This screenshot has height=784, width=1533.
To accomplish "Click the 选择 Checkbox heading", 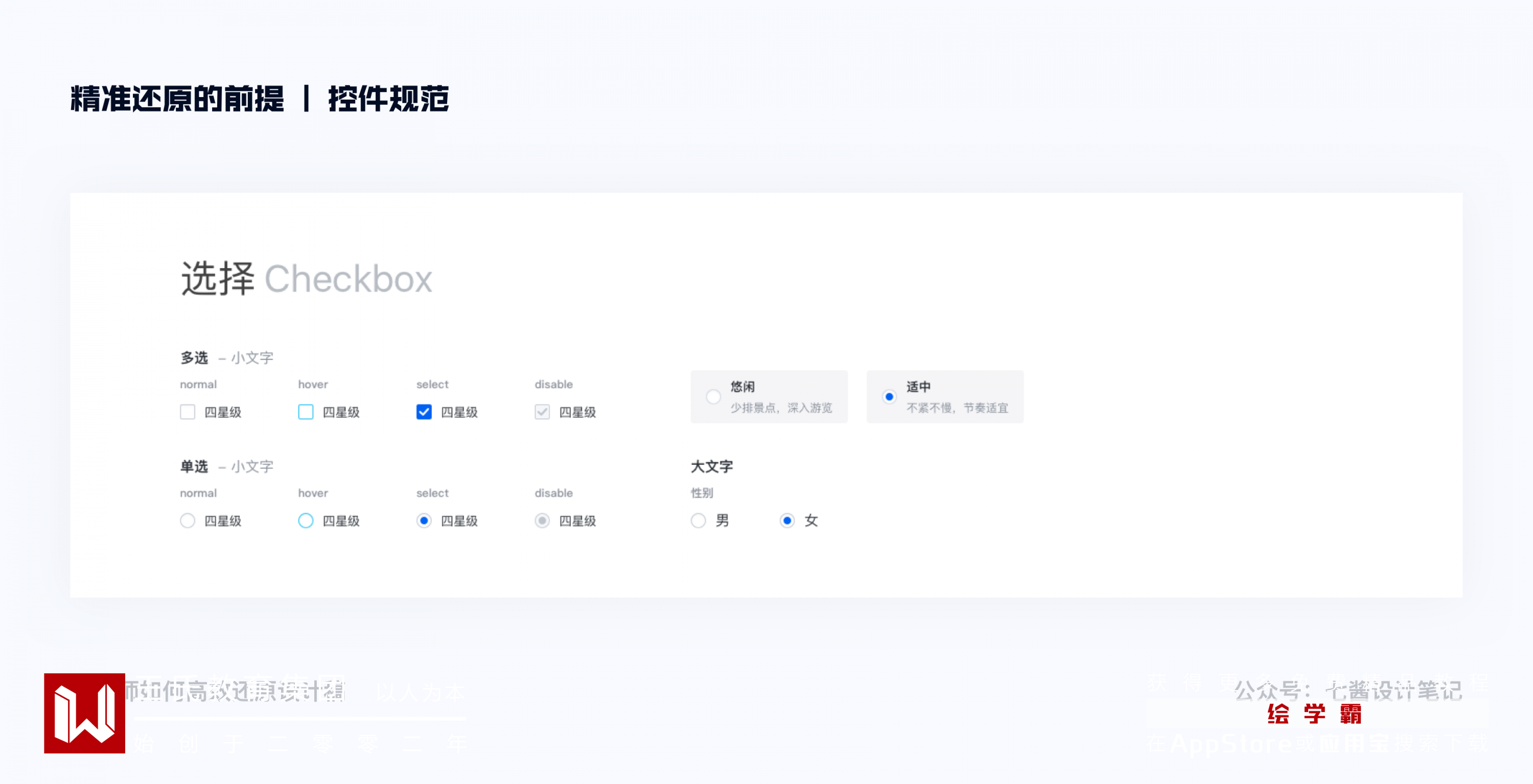I will [307, 278].
